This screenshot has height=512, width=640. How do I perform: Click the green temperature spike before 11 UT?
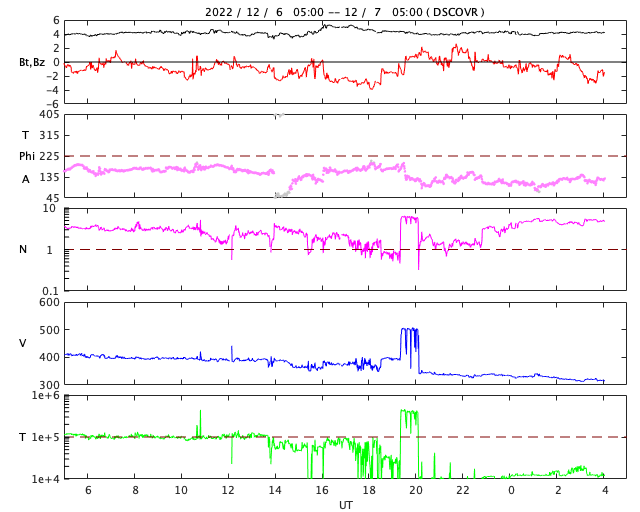(200, 424)
